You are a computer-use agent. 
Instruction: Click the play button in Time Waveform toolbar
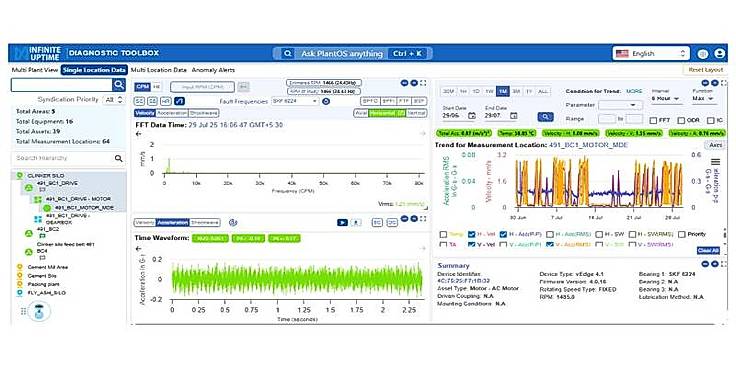pos(342,222)
